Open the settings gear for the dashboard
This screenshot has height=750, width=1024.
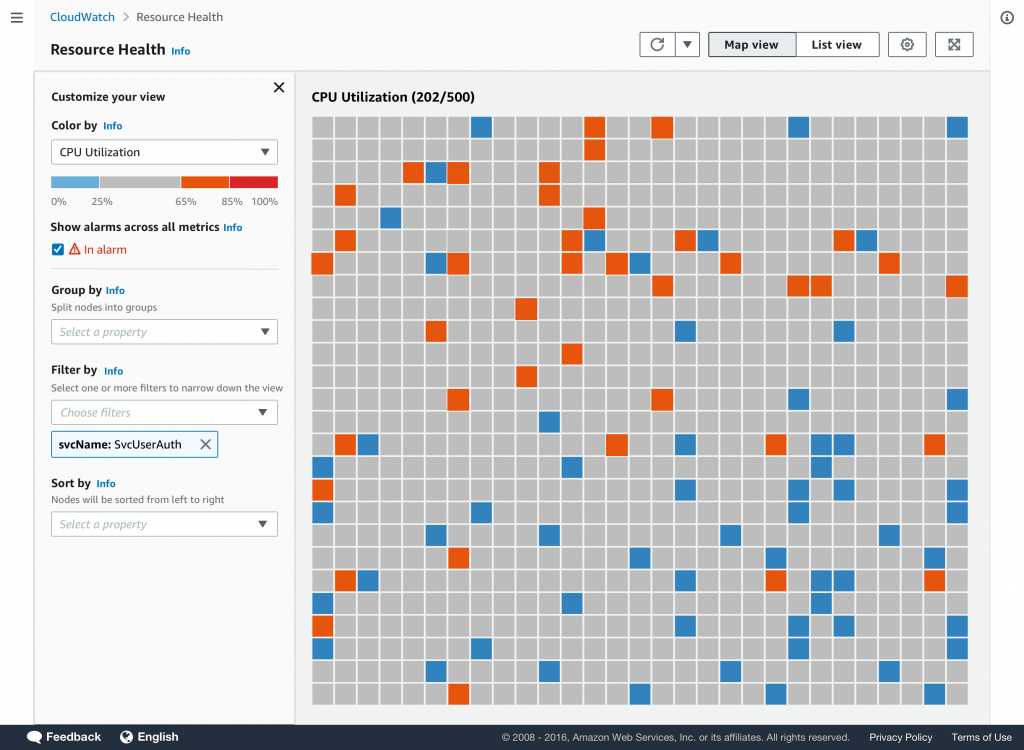tap(906, 44)
